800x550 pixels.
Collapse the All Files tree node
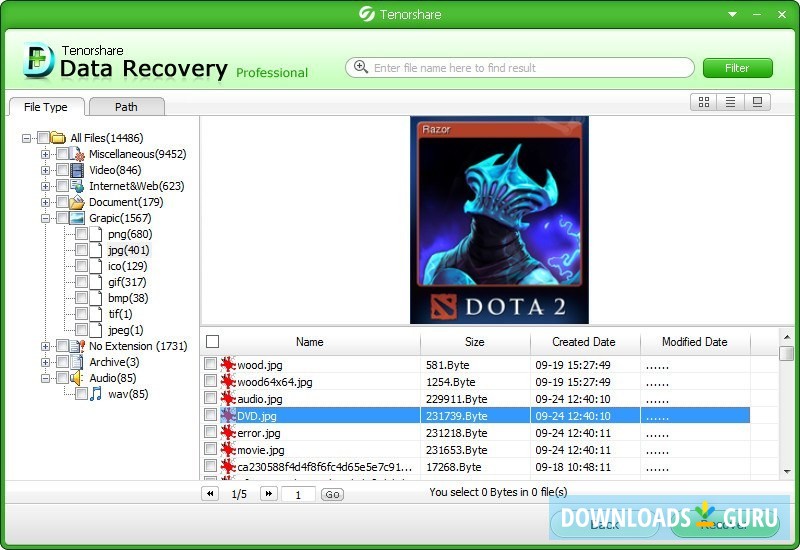(27, 138)
